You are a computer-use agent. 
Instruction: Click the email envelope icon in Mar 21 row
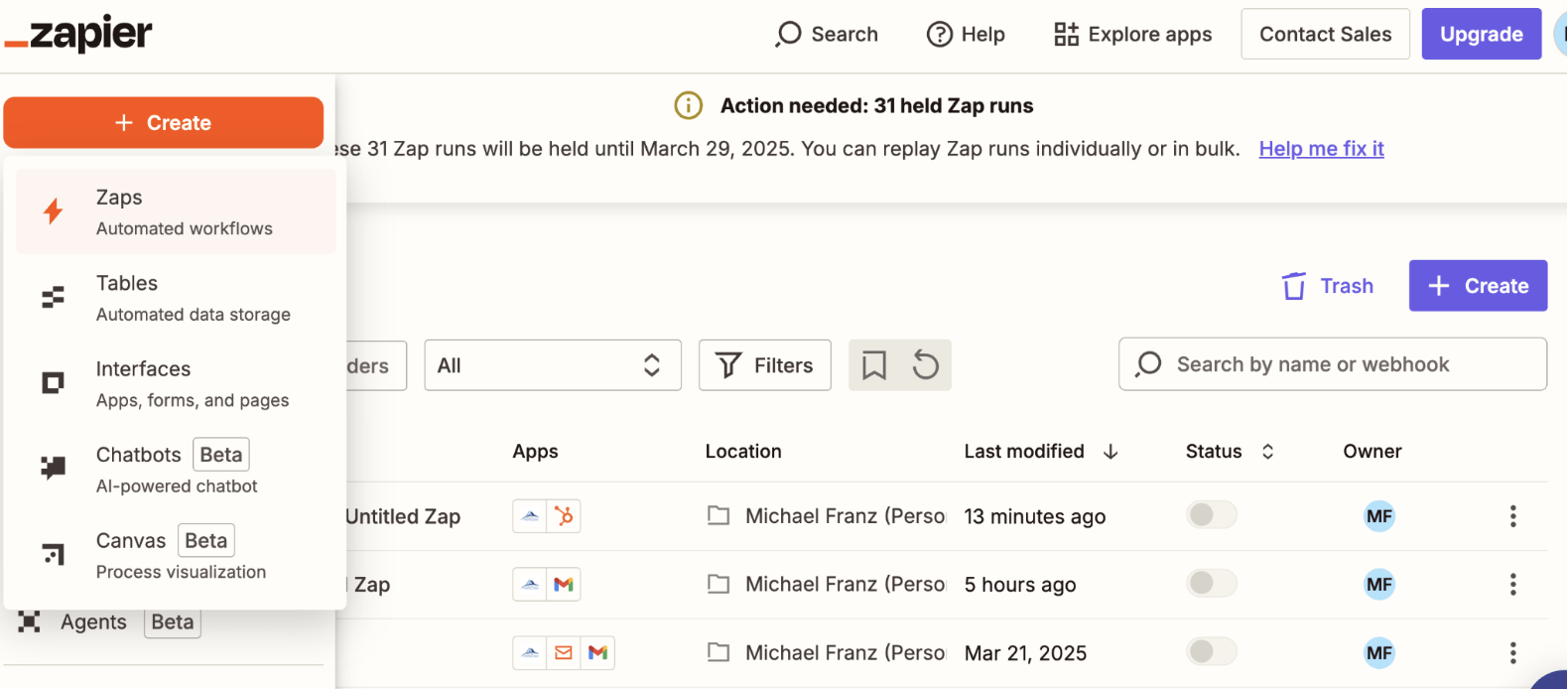click(564, 653)
